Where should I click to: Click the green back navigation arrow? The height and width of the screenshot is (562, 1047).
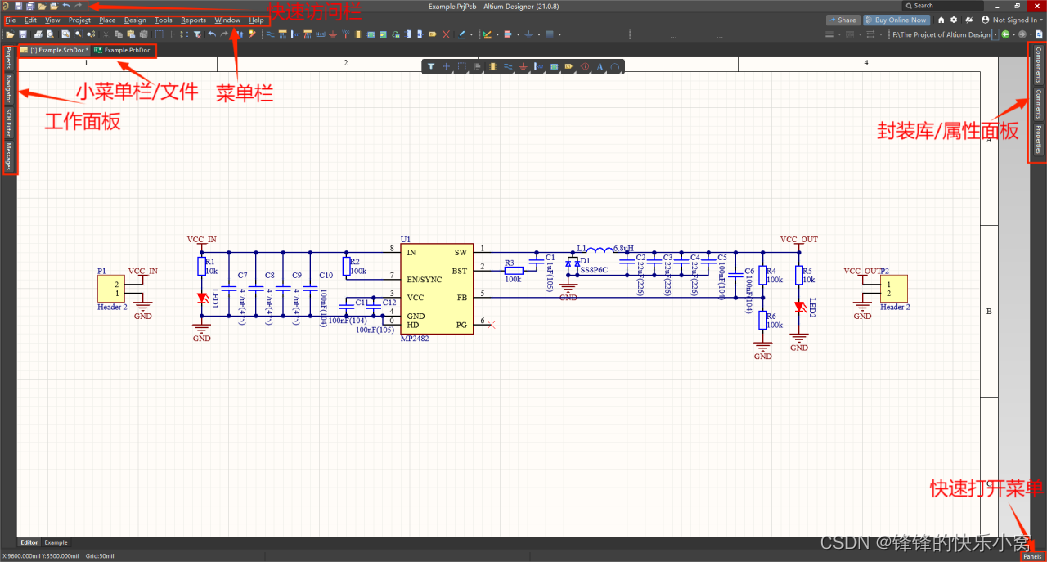click(1006, 34)
